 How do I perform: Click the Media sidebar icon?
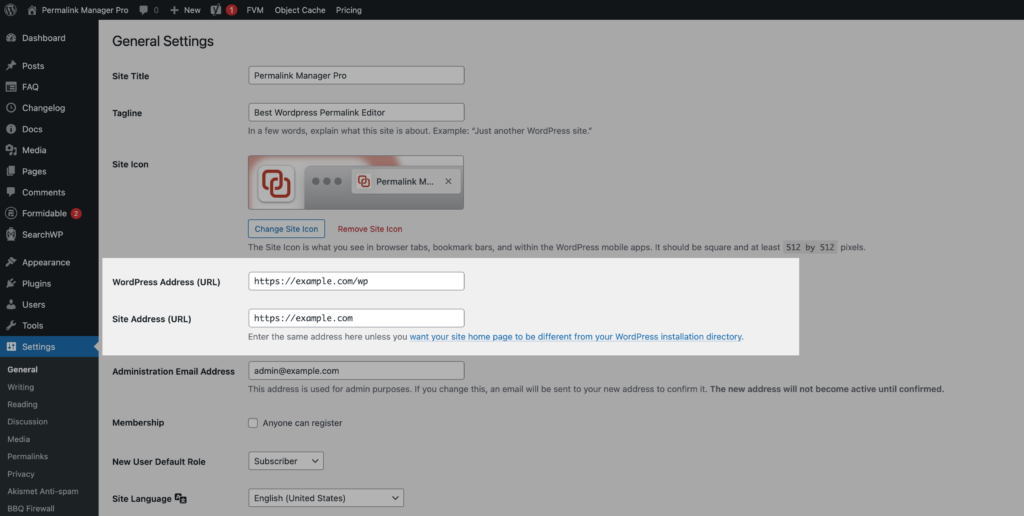tap(10, 150)
